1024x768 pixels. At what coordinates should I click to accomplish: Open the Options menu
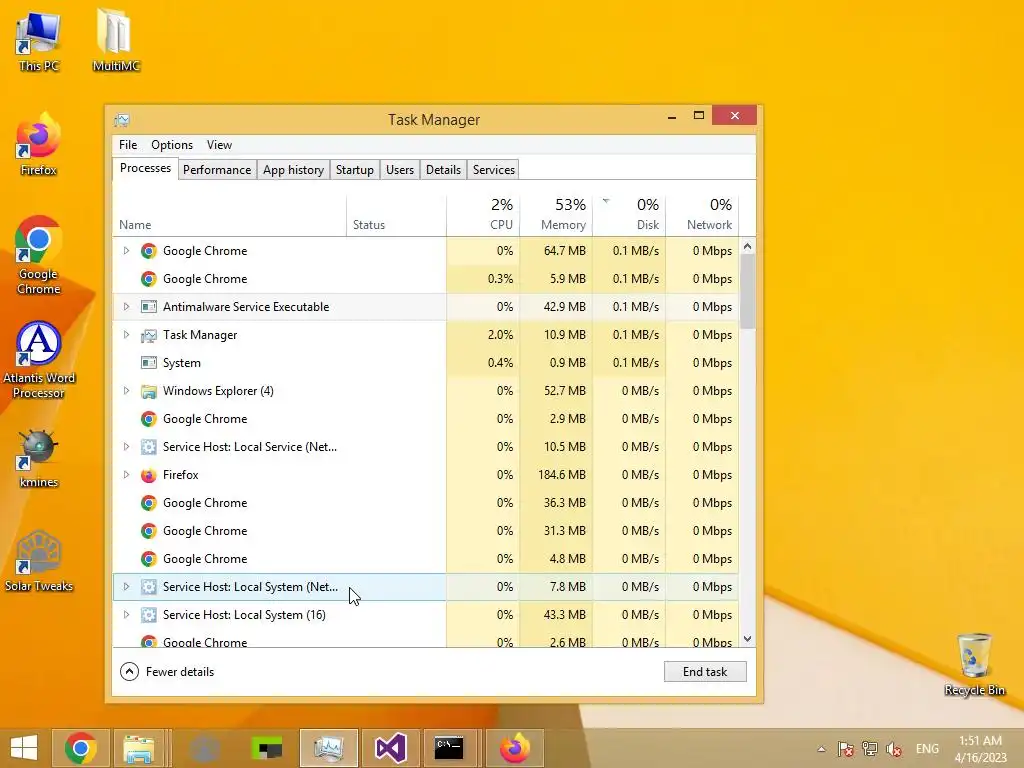172,145
